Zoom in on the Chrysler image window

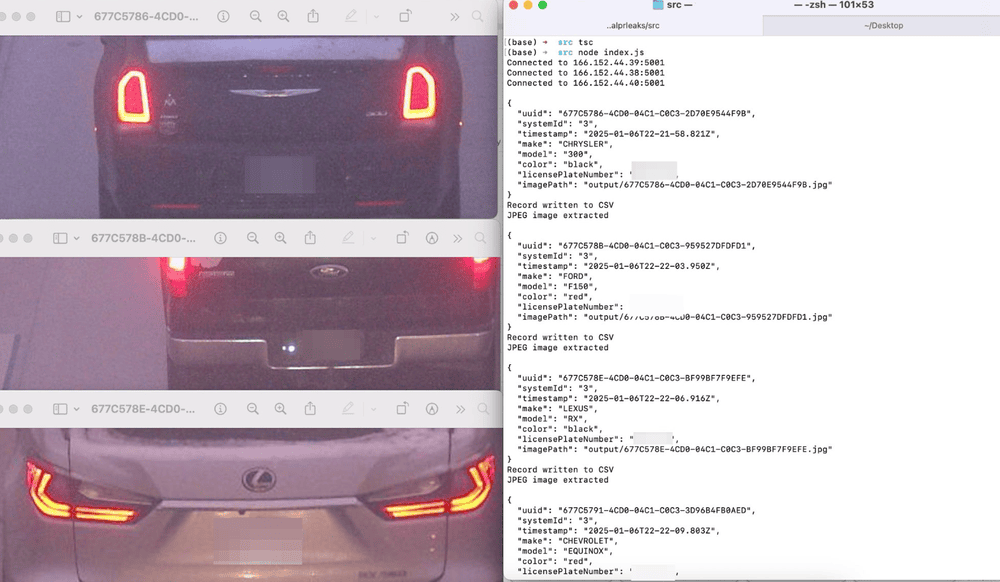tap(283, 17)
